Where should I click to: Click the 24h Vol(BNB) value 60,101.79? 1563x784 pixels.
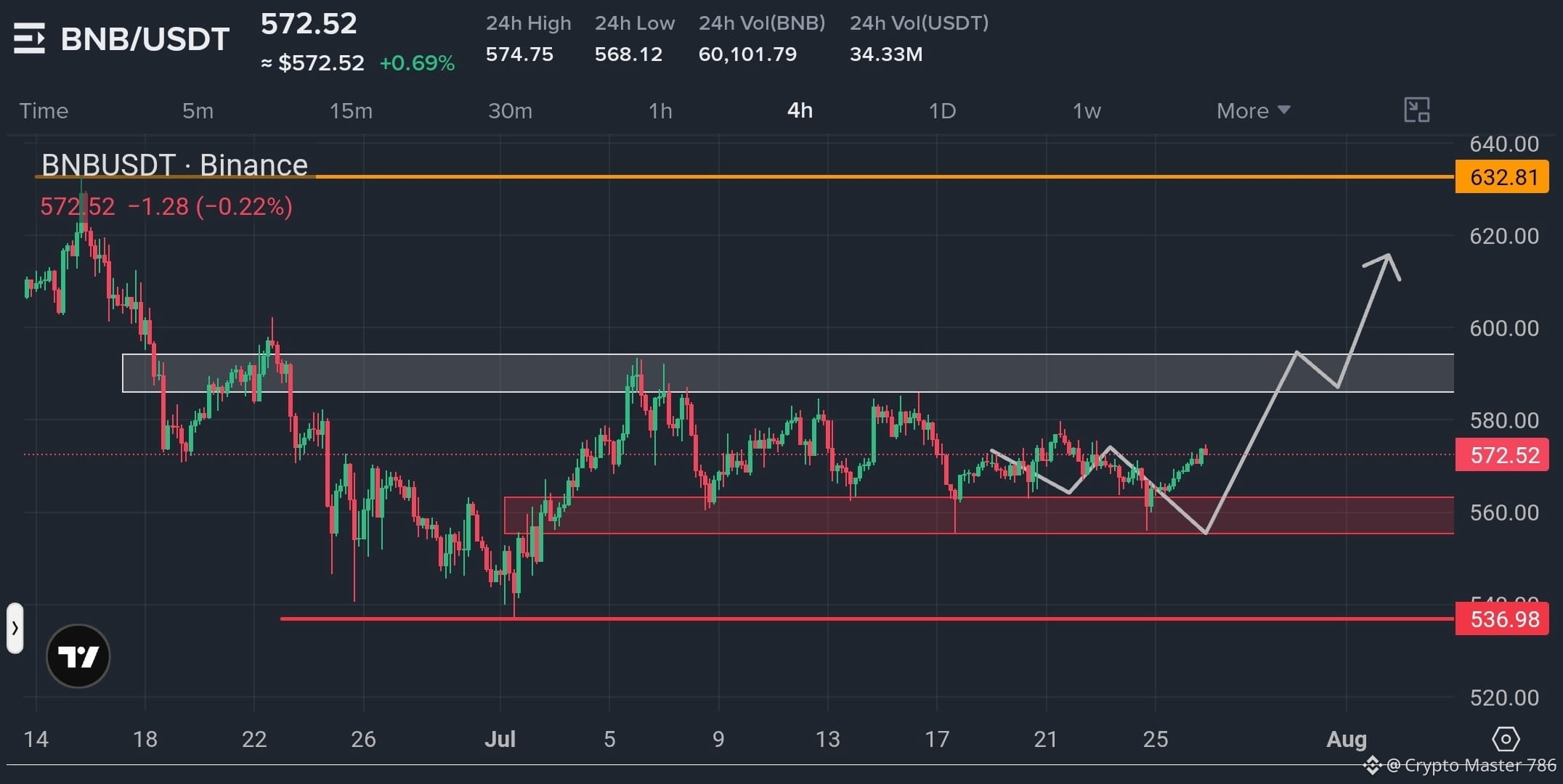tap(747, 54)
